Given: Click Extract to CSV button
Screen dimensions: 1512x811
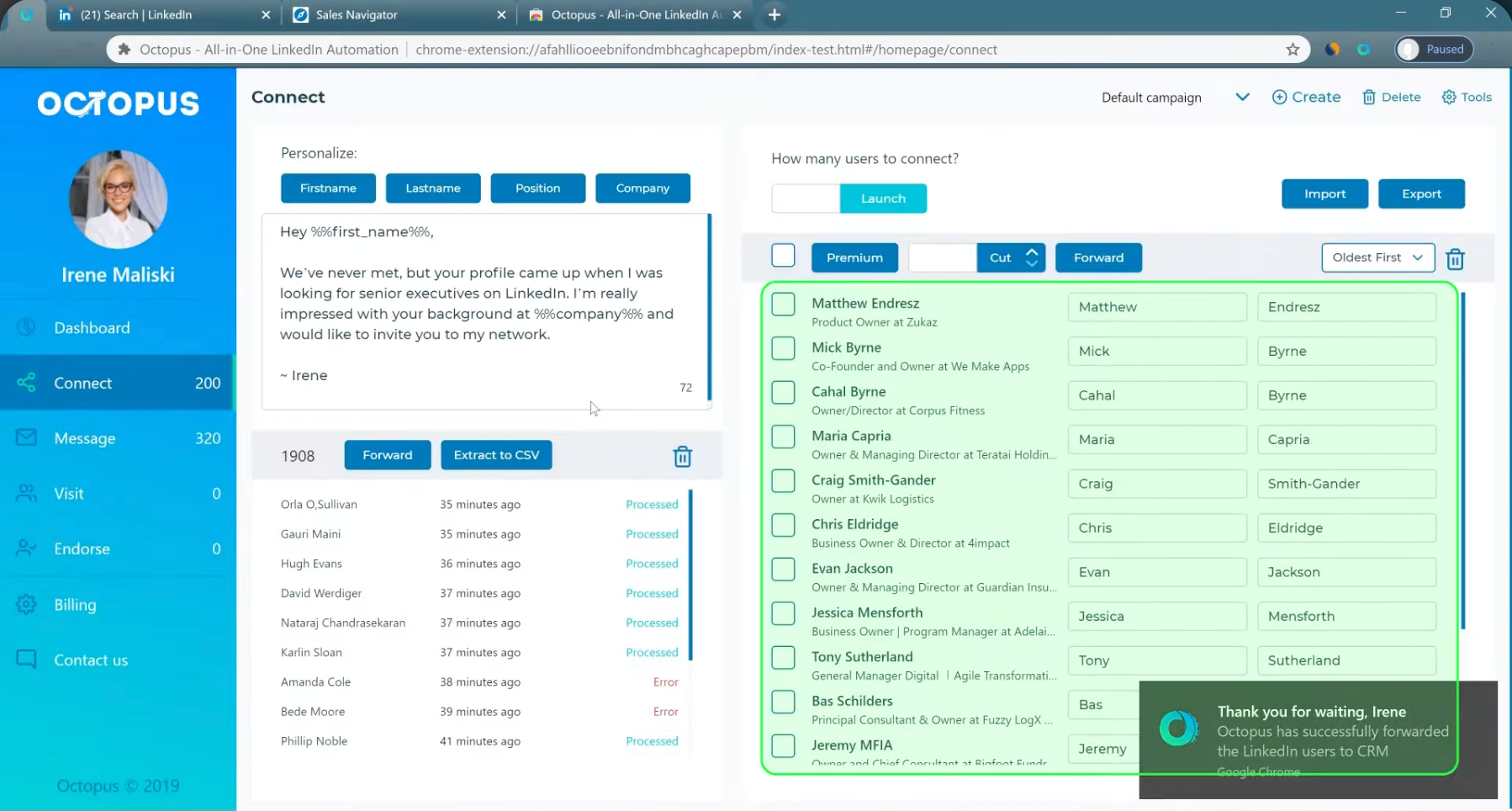Looking at the screenshot, I should pyautogui.click(x=496, y=454).
